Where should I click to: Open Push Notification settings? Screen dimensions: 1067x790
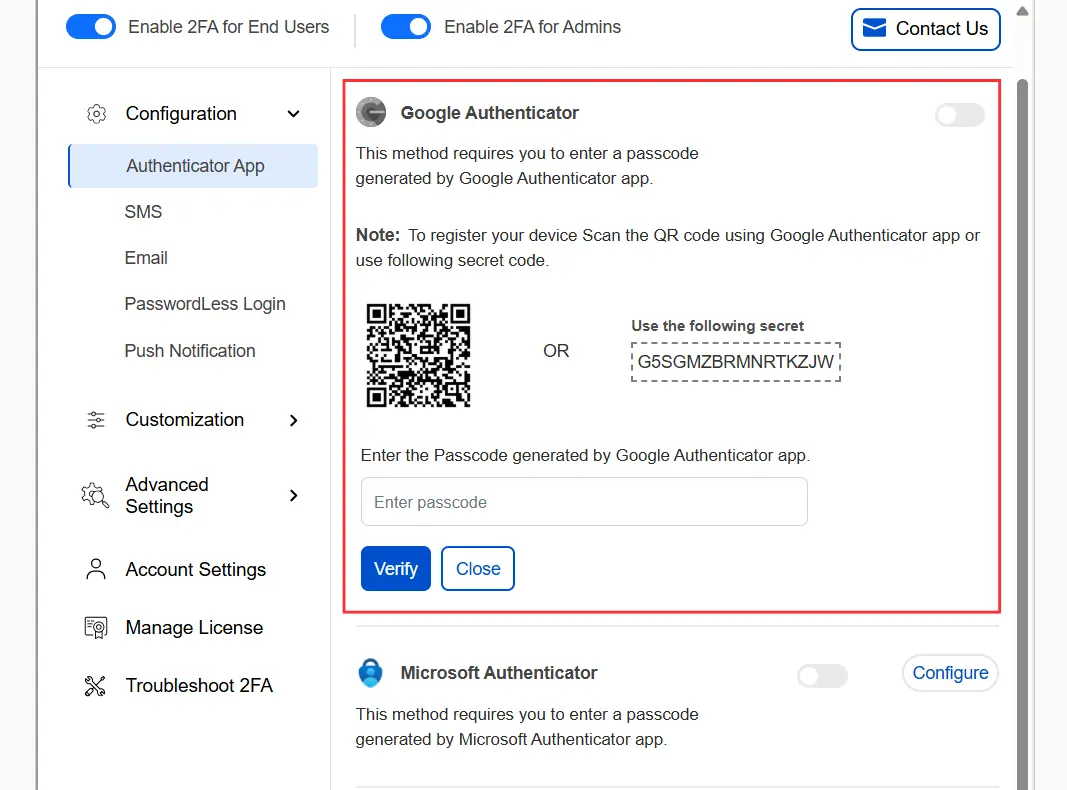[x=190, y=351]
